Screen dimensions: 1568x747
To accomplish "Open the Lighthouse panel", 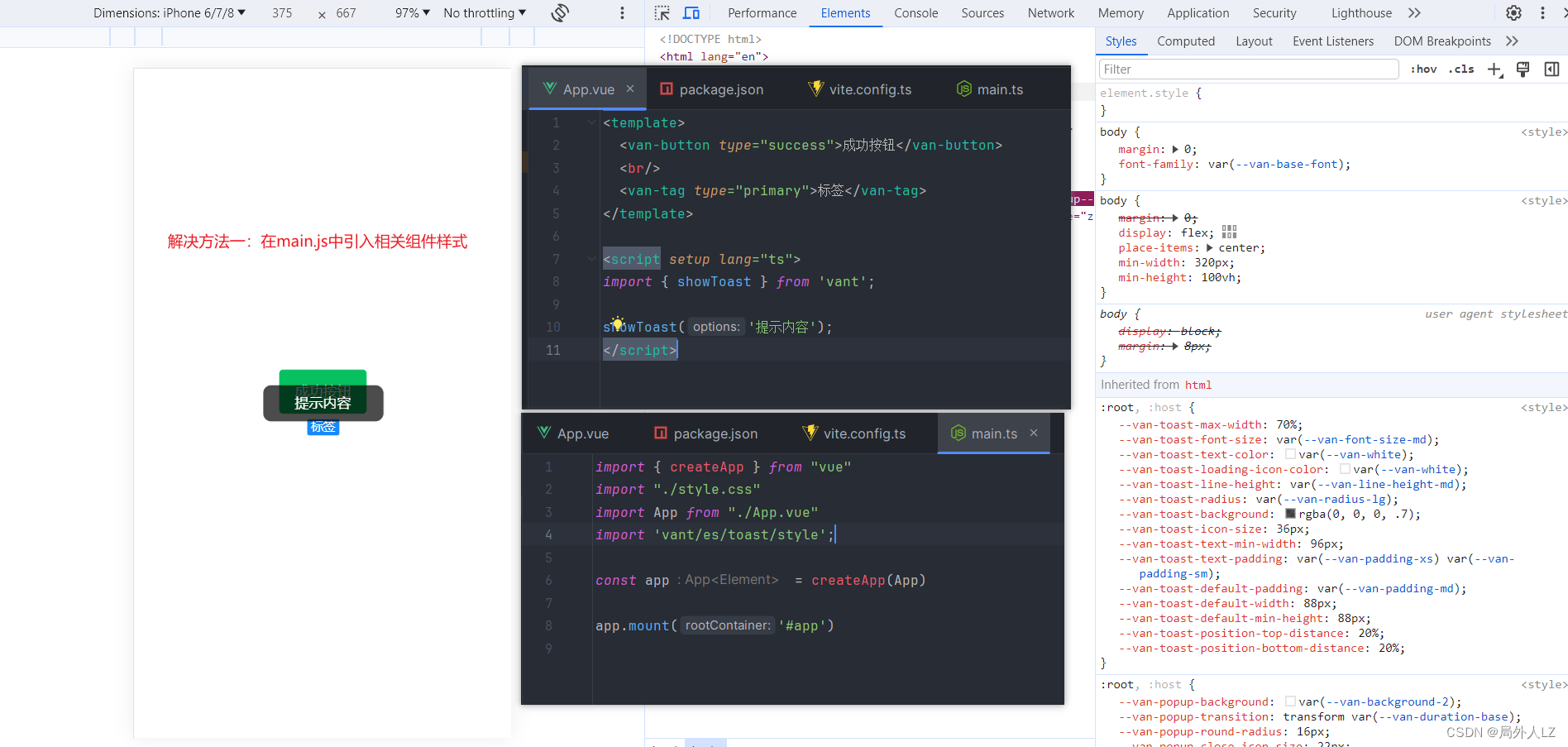I will [1361, 13].
